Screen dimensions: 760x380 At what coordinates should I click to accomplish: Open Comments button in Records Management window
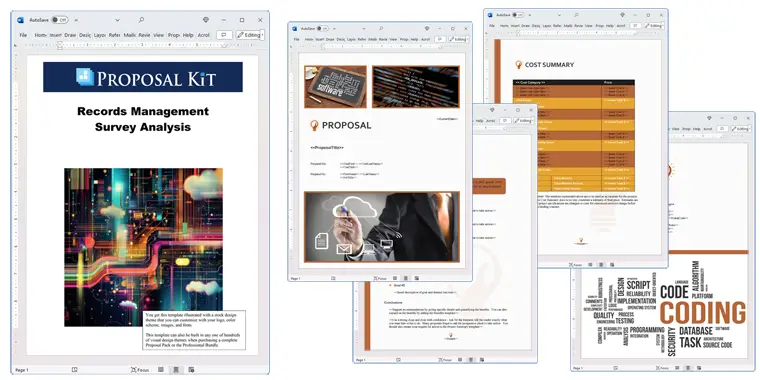224,35
